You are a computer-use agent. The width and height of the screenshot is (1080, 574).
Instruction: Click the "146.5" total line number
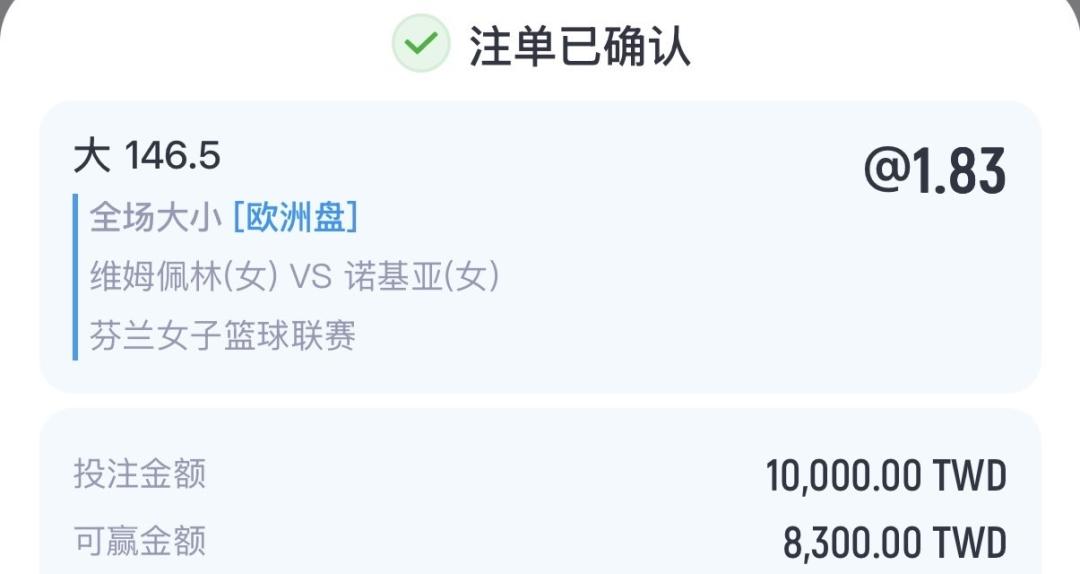(x=172, y=156)
